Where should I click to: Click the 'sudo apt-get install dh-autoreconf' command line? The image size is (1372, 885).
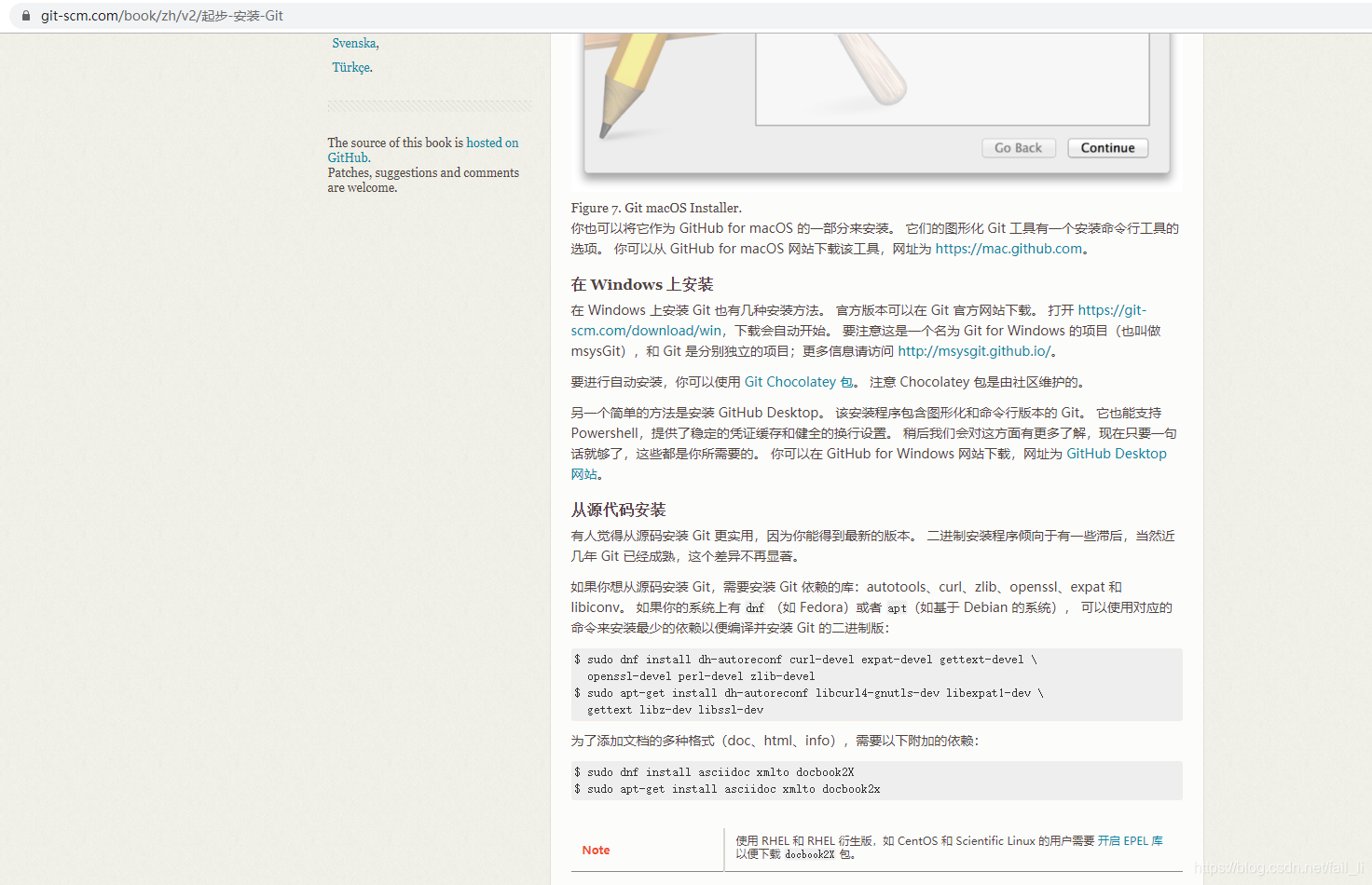(809, 693)
